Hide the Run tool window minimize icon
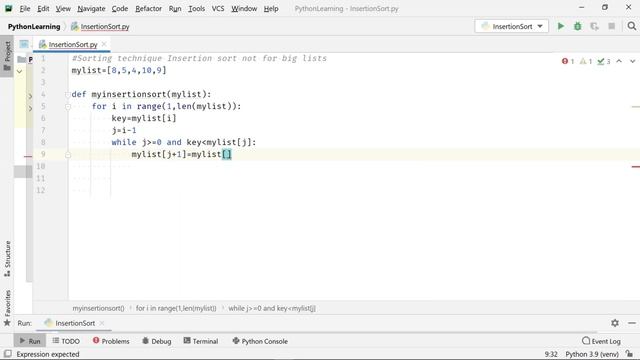 [x=632, y=323]
